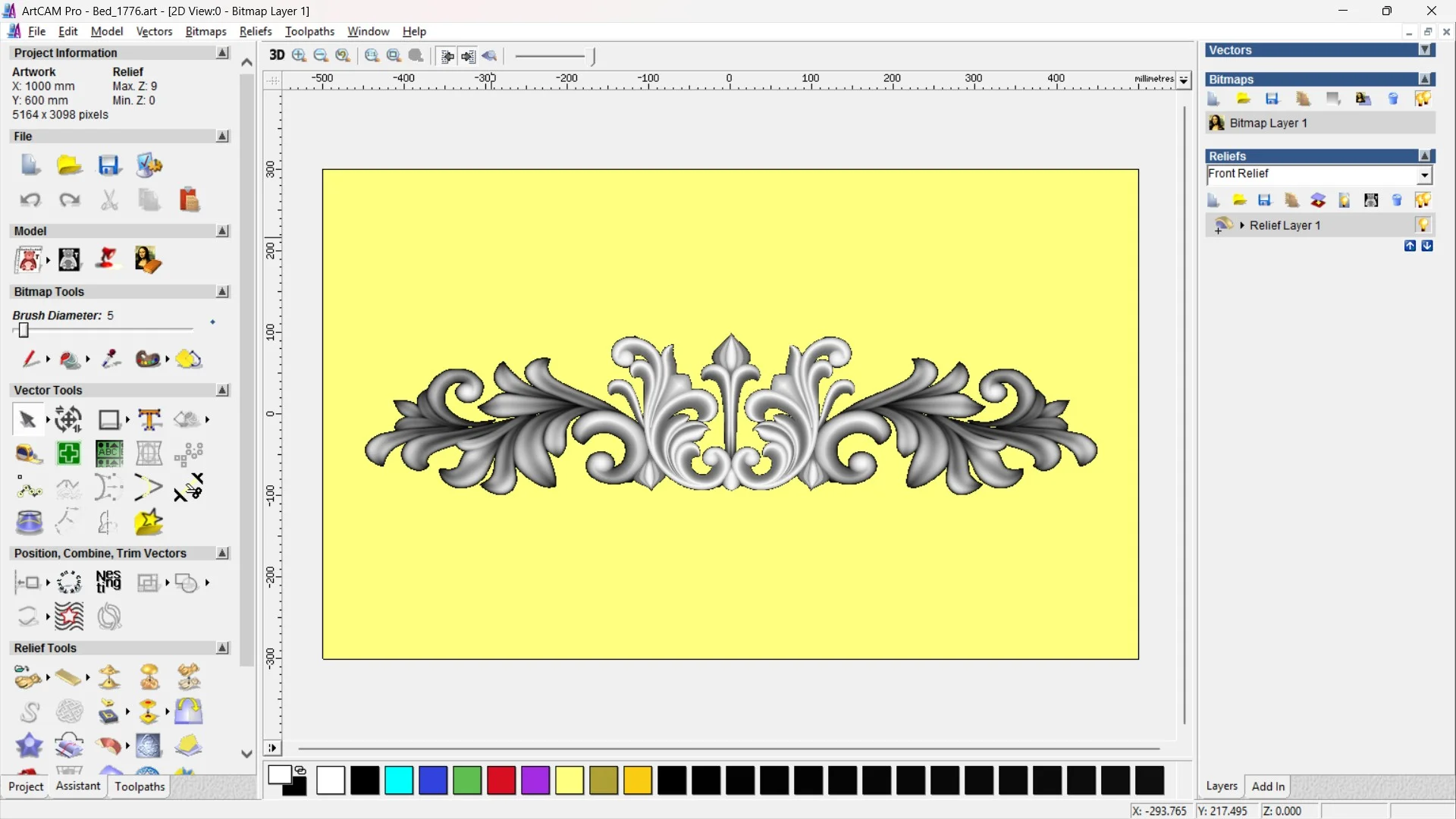Select the Paint brush bitmap tool

(30, 359)
